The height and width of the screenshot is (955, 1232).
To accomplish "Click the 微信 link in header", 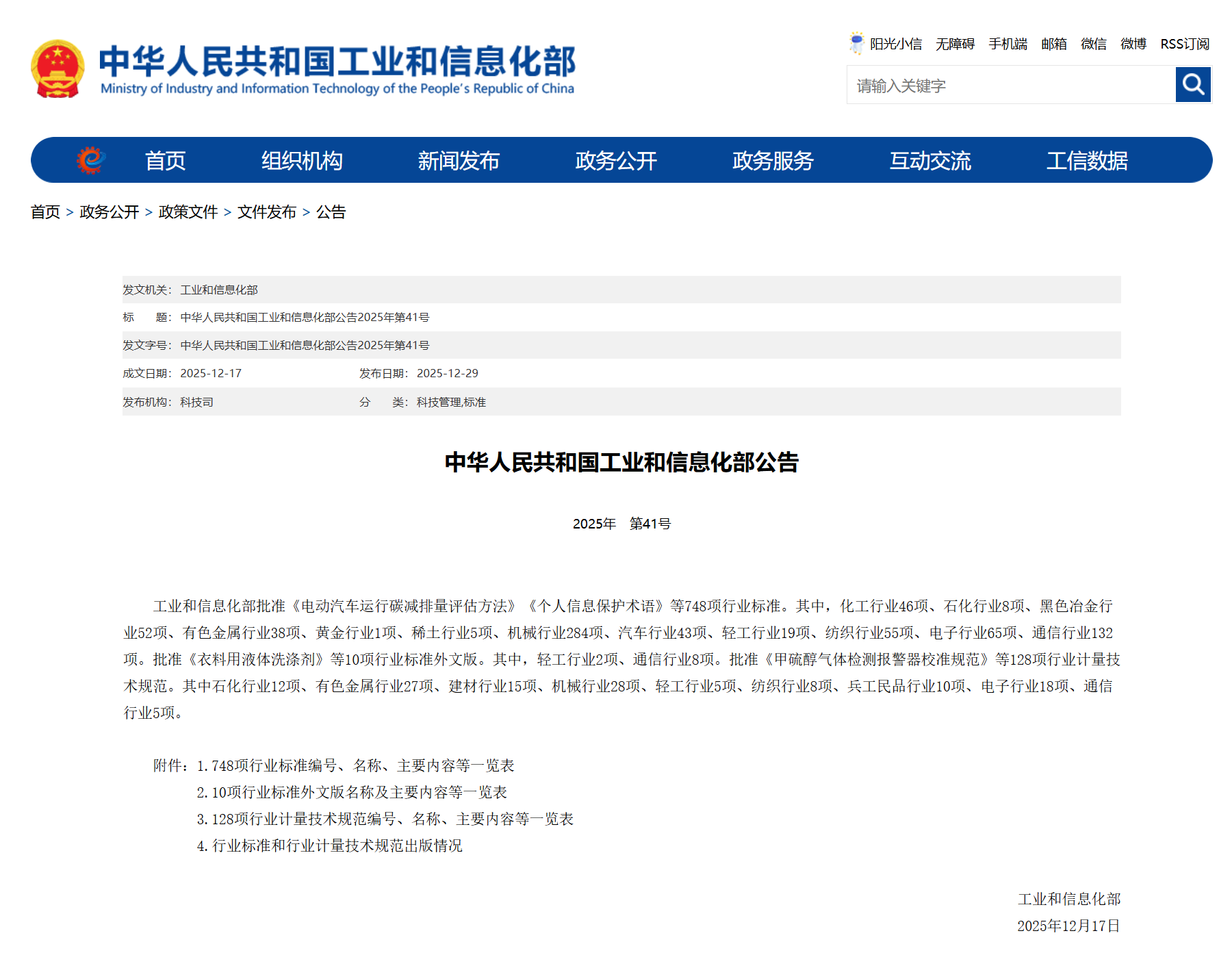I will point(1094,44).
